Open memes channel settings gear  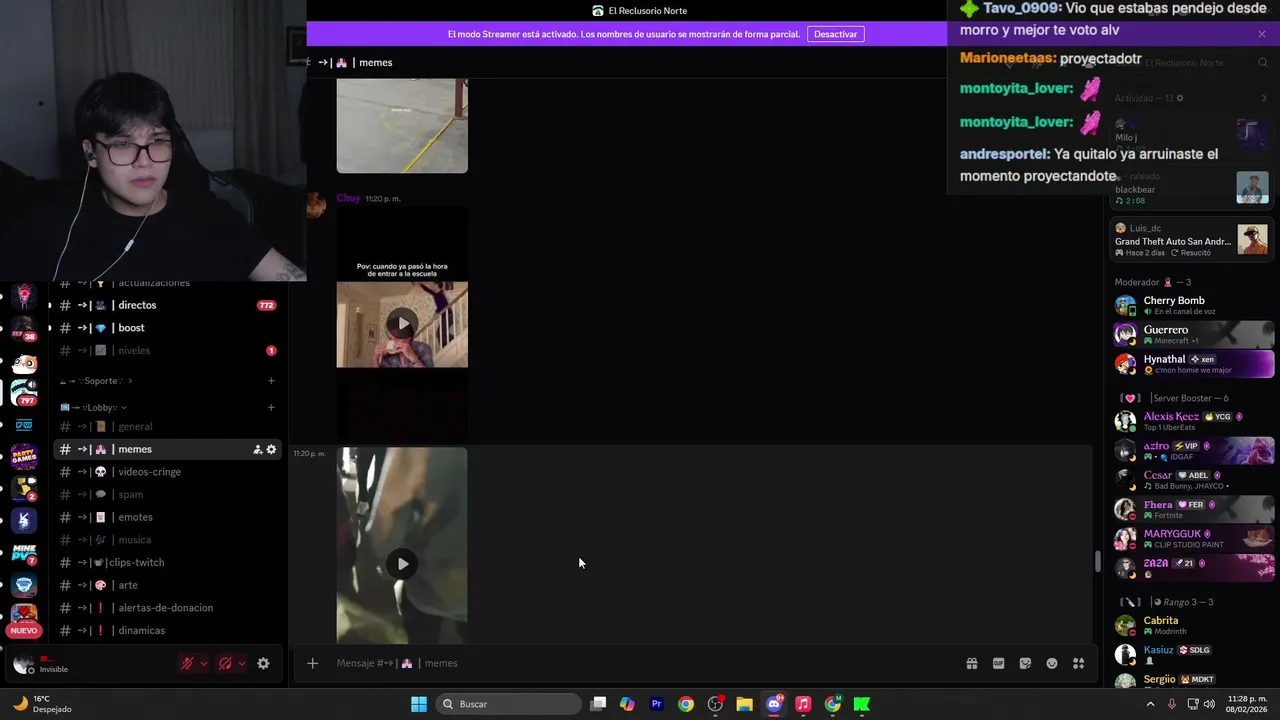(271, 449)
